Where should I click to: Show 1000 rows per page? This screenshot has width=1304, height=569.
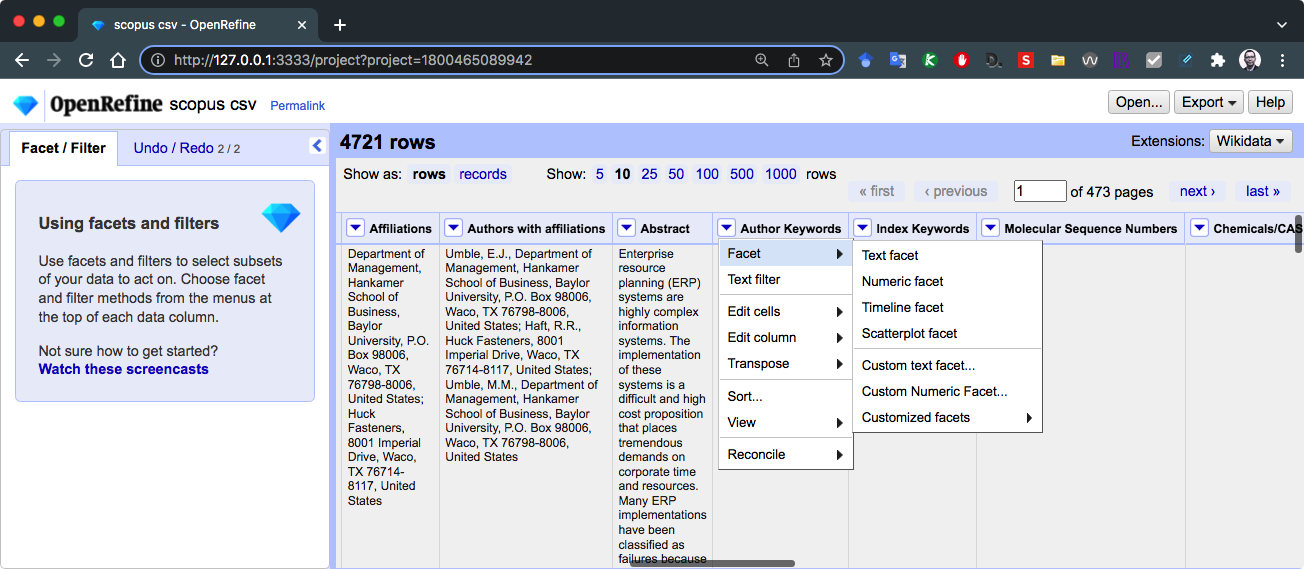pos(781,174)
